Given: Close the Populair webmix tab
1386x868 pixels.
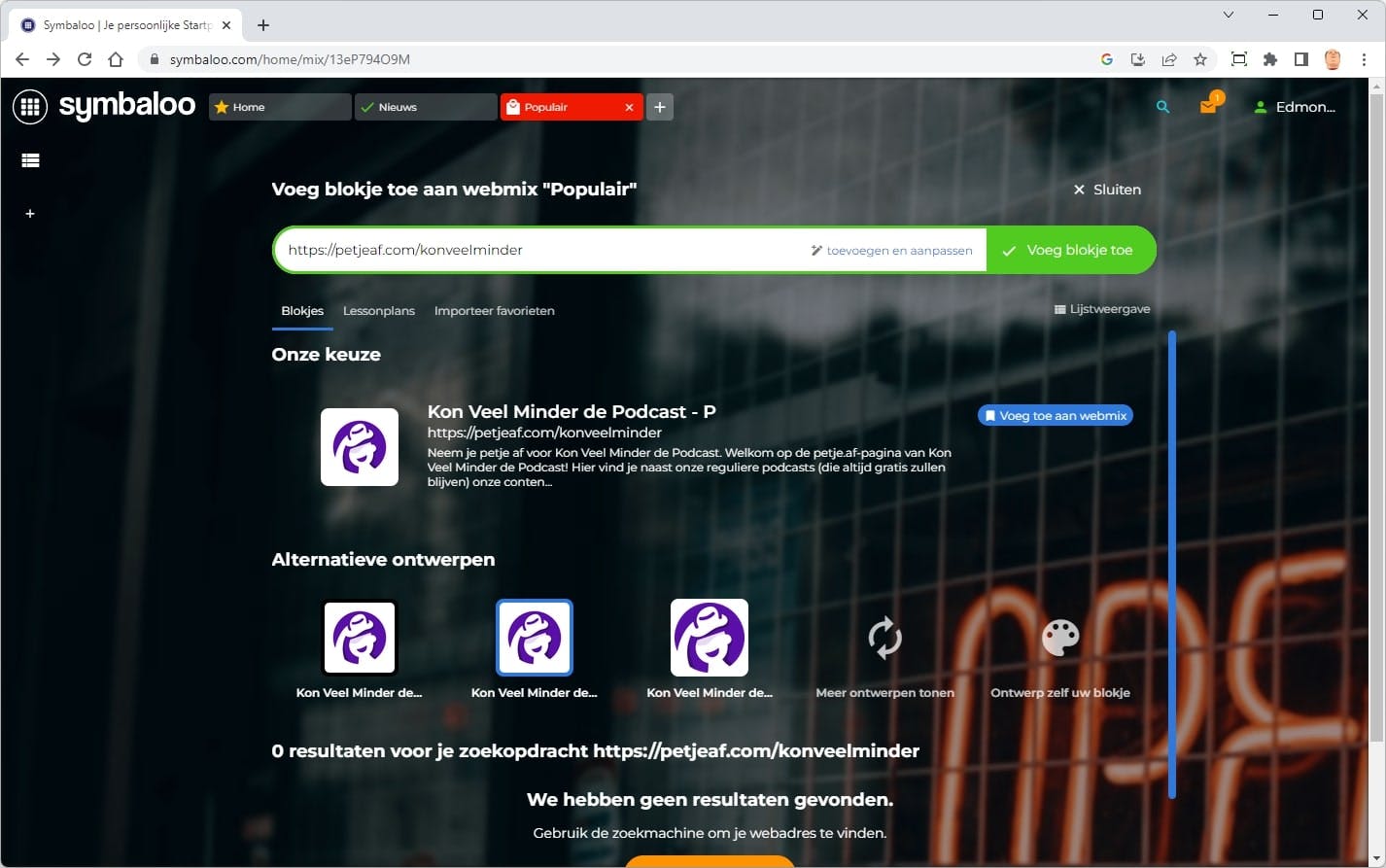Looking at the screenshot, I should [x=629, y=107].
